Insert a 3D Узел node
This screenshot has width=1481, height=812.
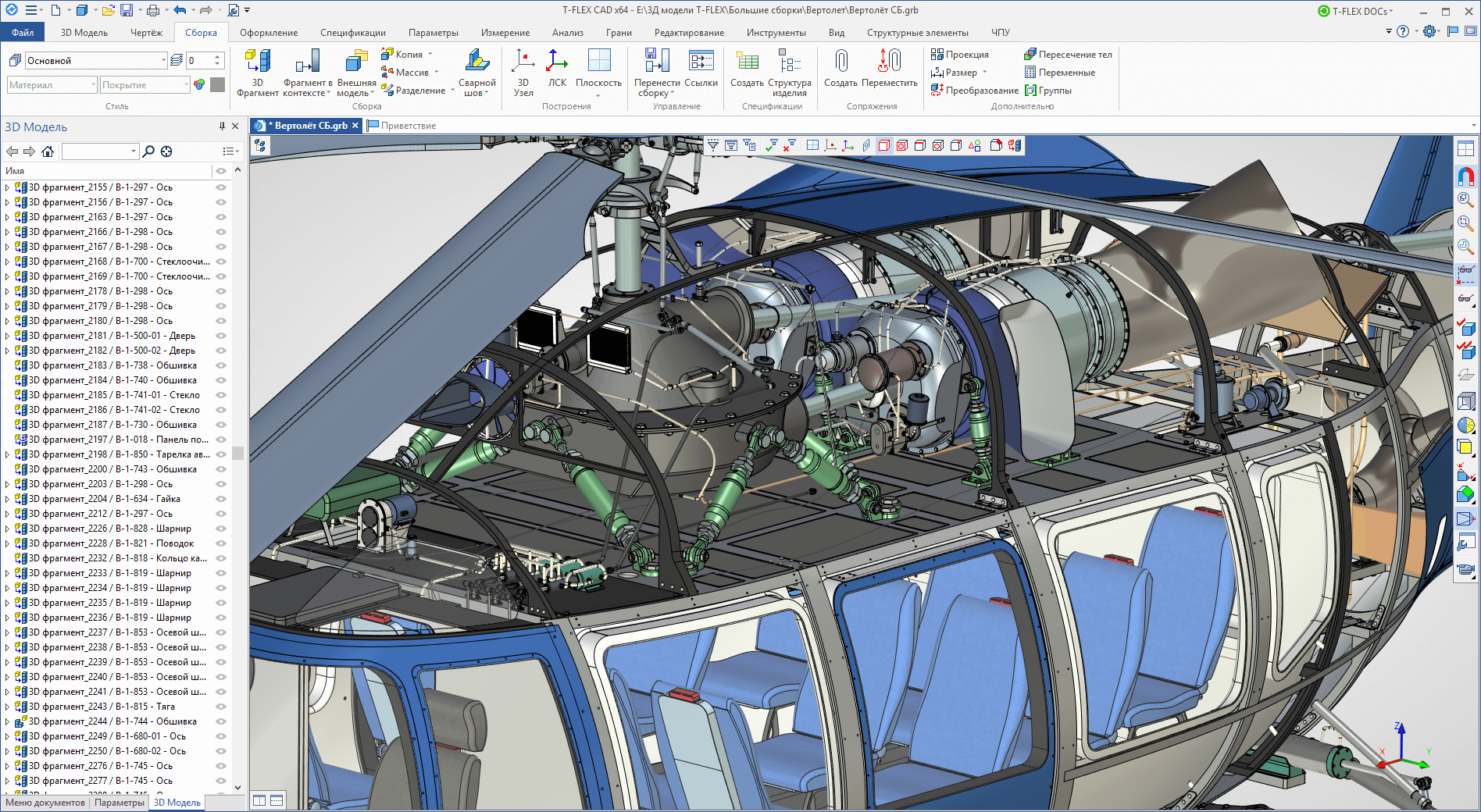tap(523, 72)
